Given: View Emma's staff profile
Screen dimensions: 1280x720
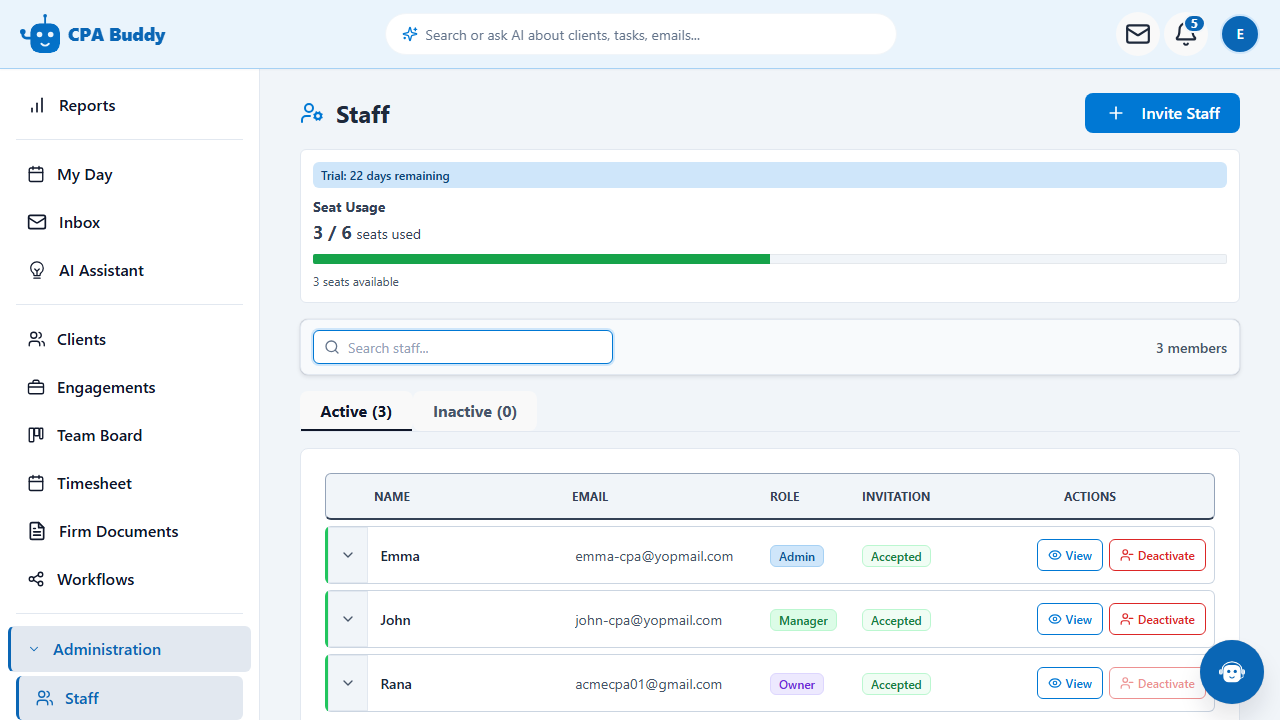Looking at the screenshot, I should click(x=1070, y=555).
